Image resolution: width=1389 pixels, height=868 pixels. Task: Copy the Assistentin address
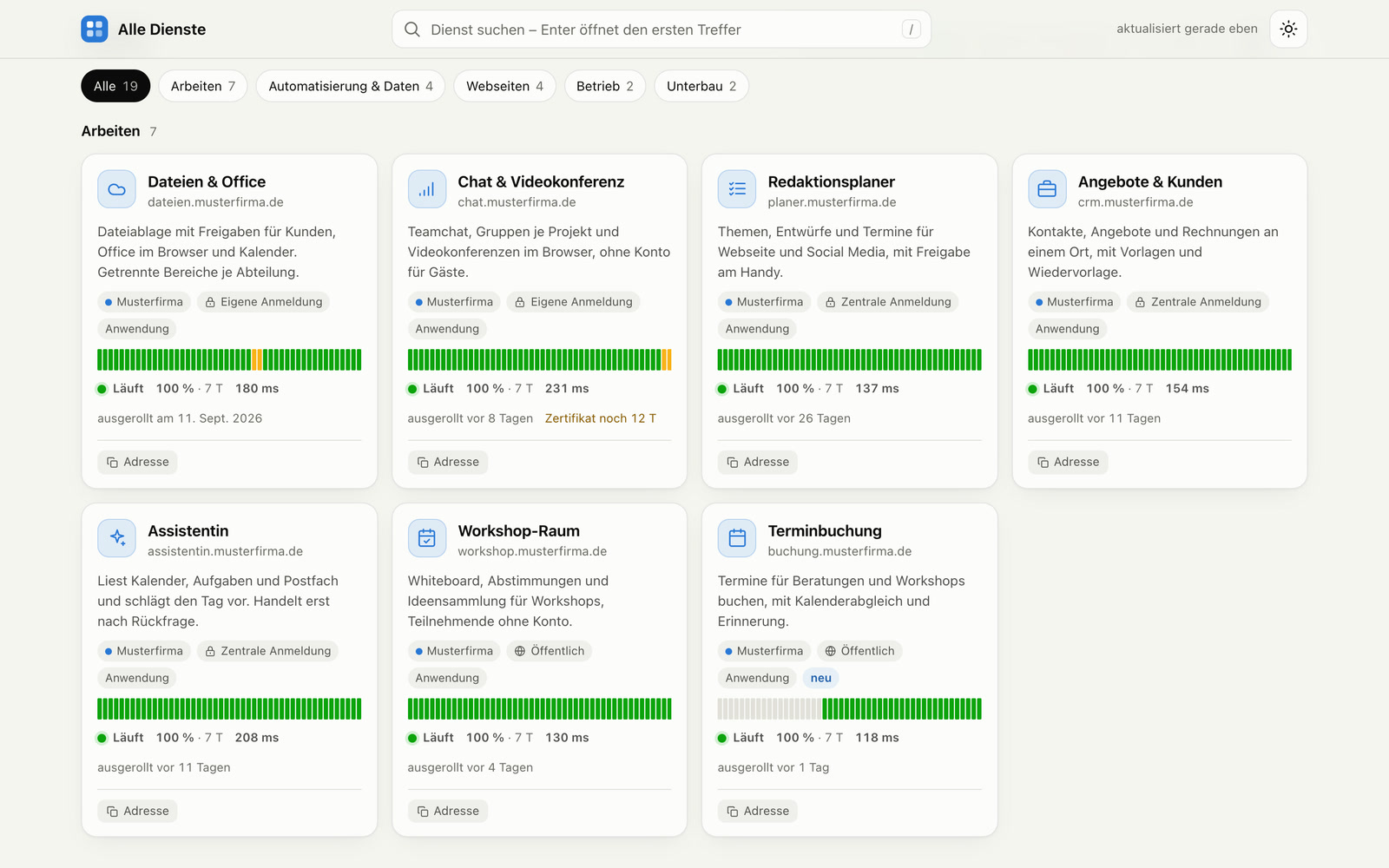[x=137, y=811]
